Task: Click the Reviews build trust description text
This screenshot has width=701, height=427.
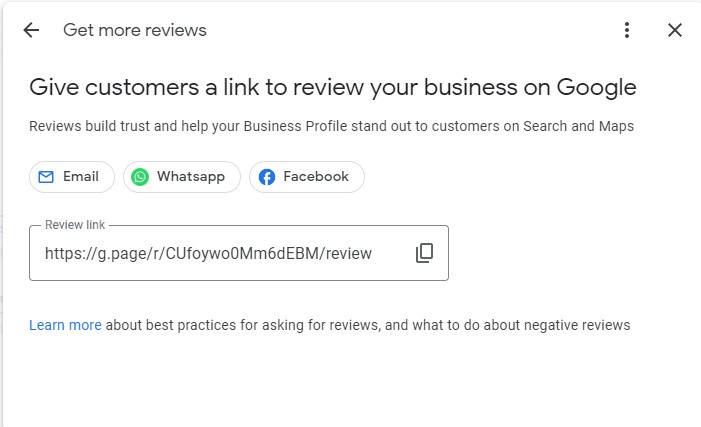Action: coord(331,126)
